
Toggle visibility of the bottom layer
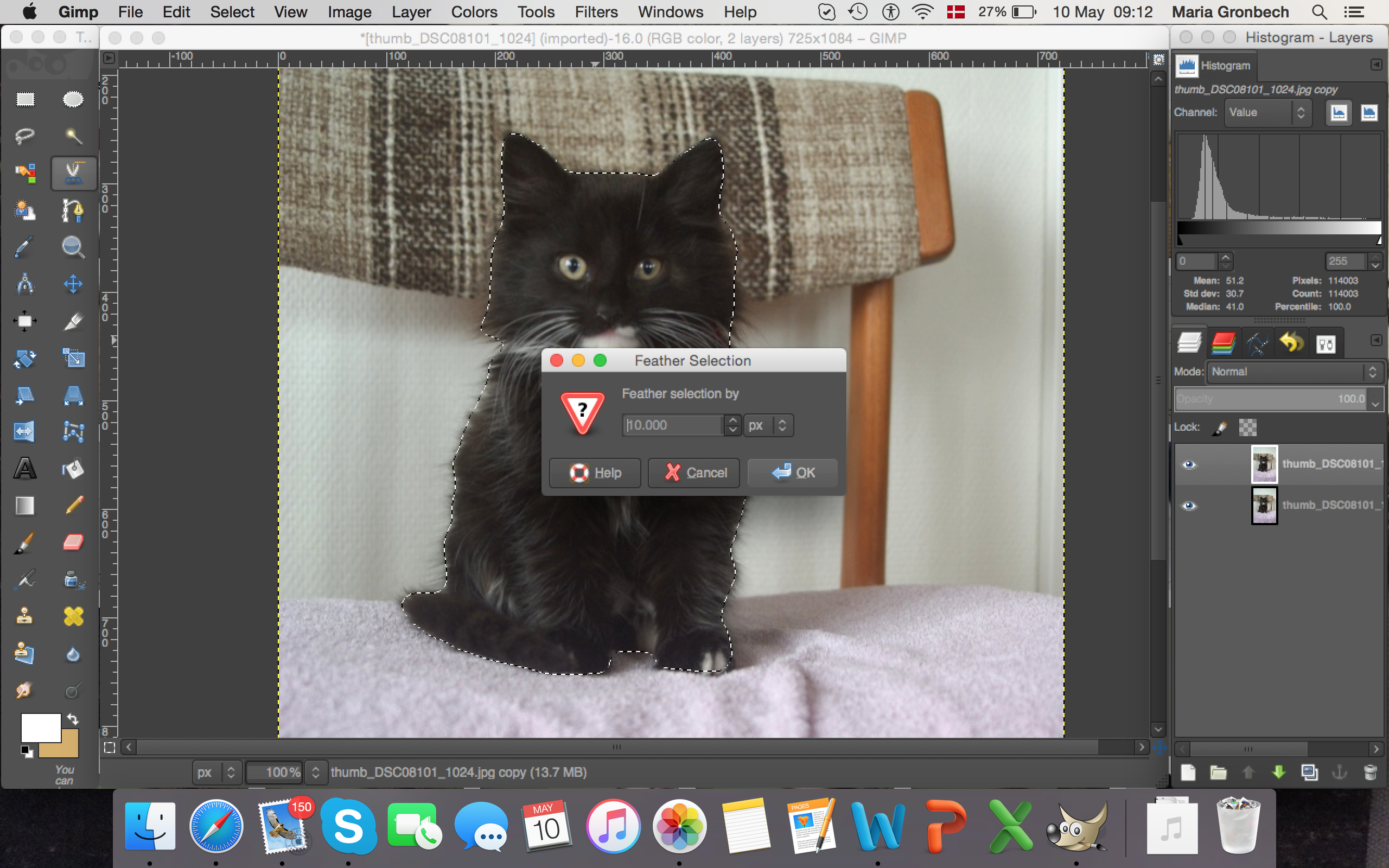1189,505
